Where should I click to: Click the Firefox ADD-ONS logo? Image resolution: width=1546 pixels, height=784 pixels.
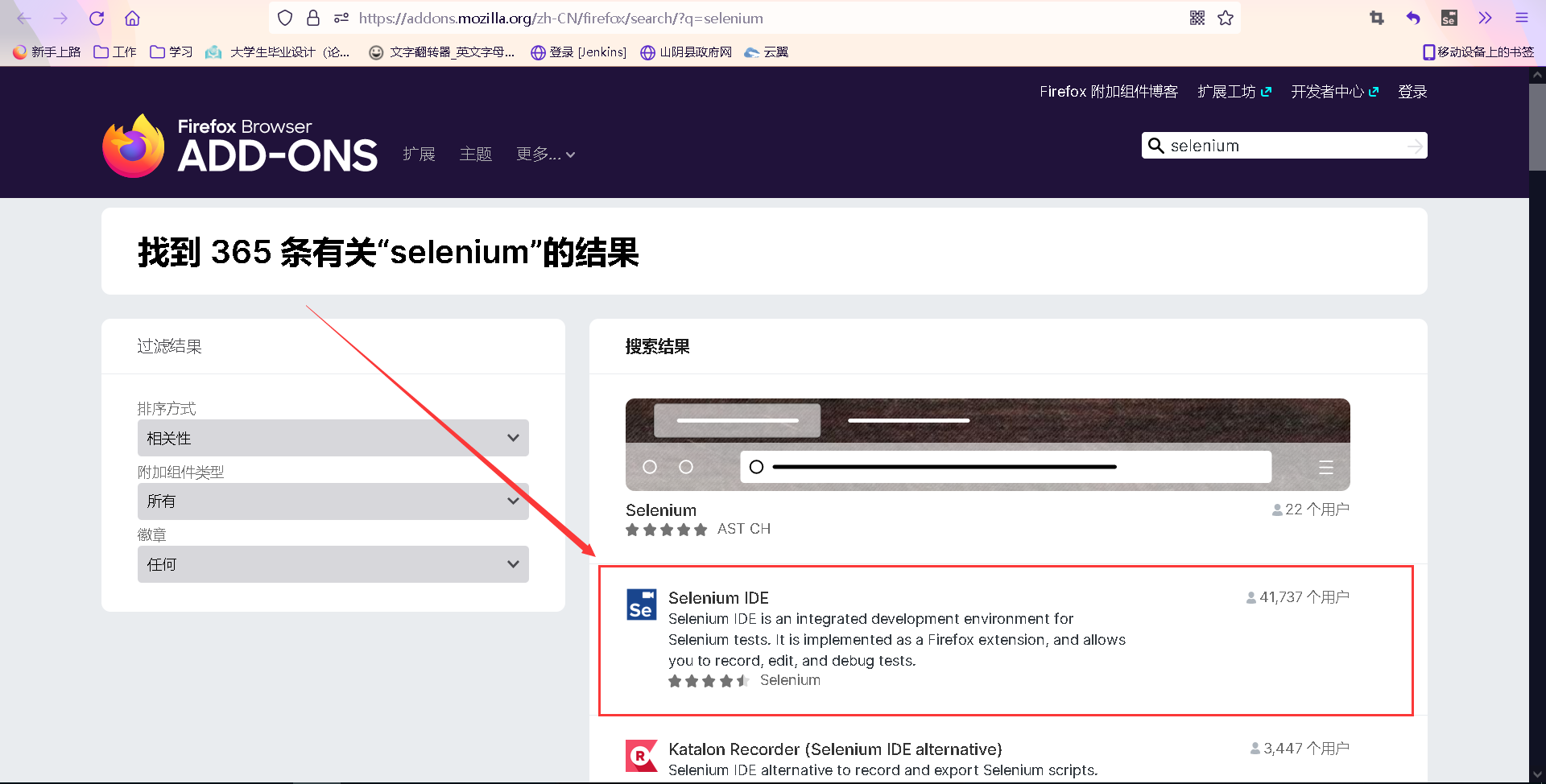pos(239,145)
